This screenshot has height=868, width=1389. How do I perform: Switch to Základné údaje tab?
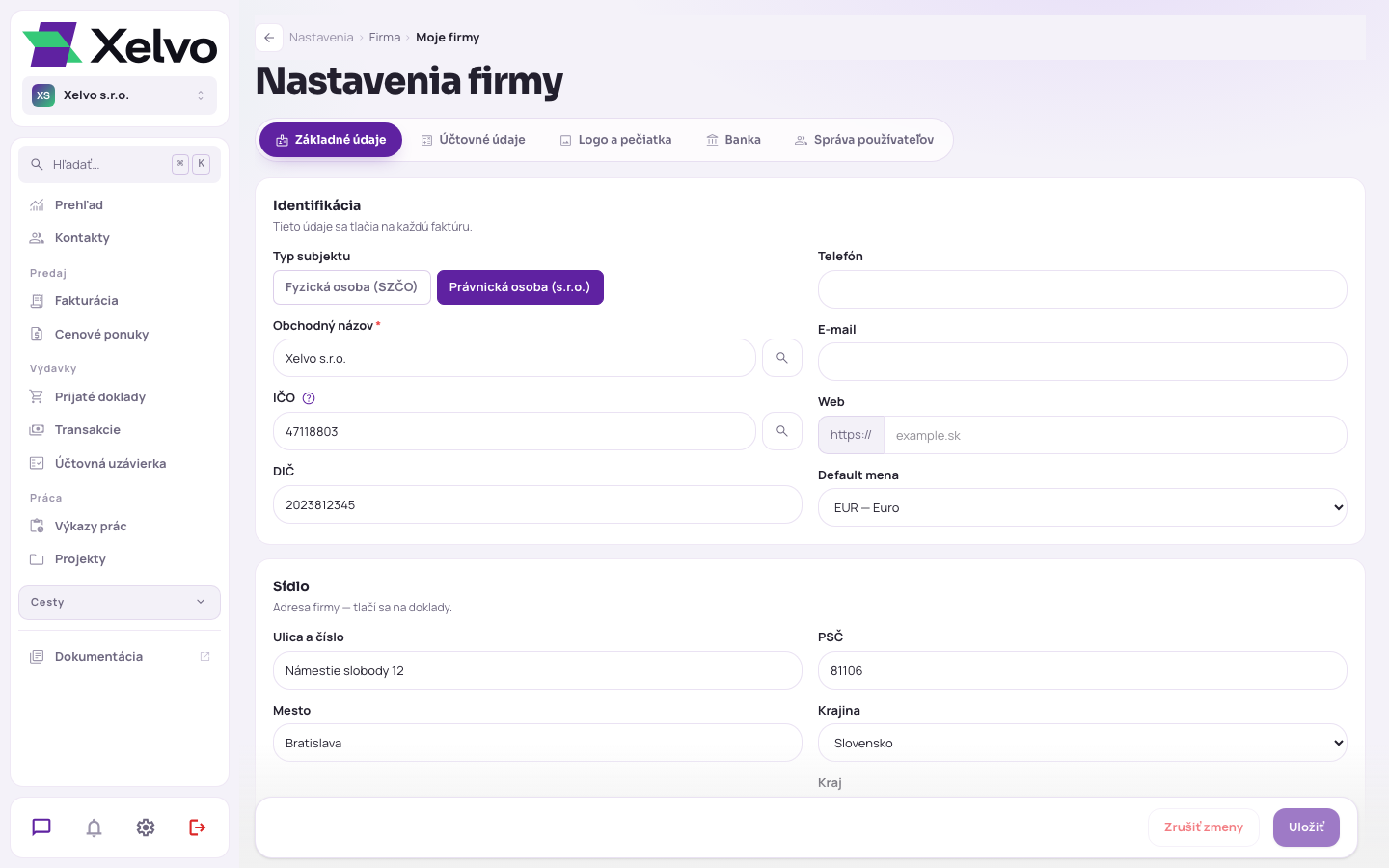tap(331, 140)
